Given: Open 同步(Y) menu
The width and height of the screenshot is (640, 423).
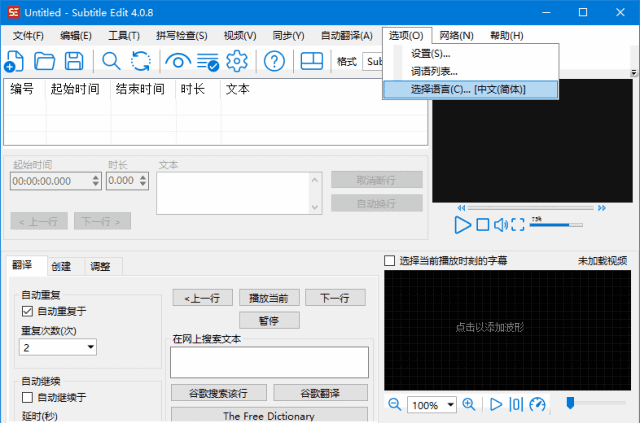Looking at the screenshot, I should (289, 36).
